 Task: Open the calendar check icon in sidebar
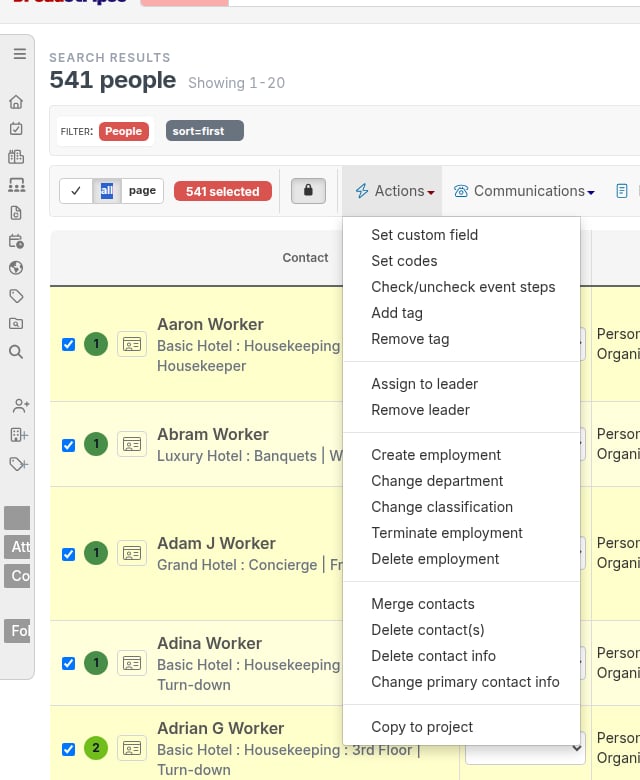(x=16, y=129)
